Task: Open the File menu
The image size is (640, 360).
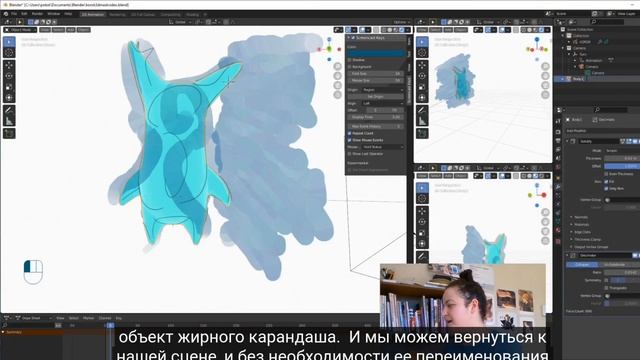Action: coord(14,14)
